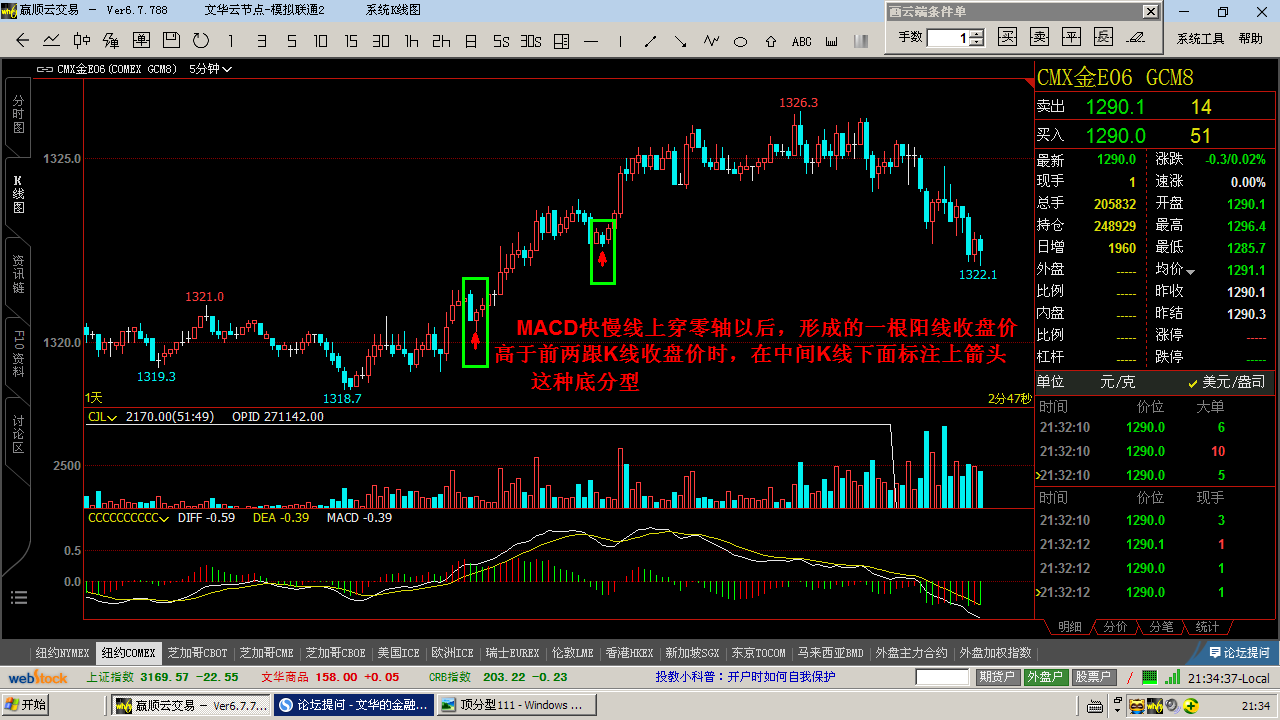Switch chart to 1-minute period
Viewport: 1280px width, 720px height.
[x=231, y=41]
